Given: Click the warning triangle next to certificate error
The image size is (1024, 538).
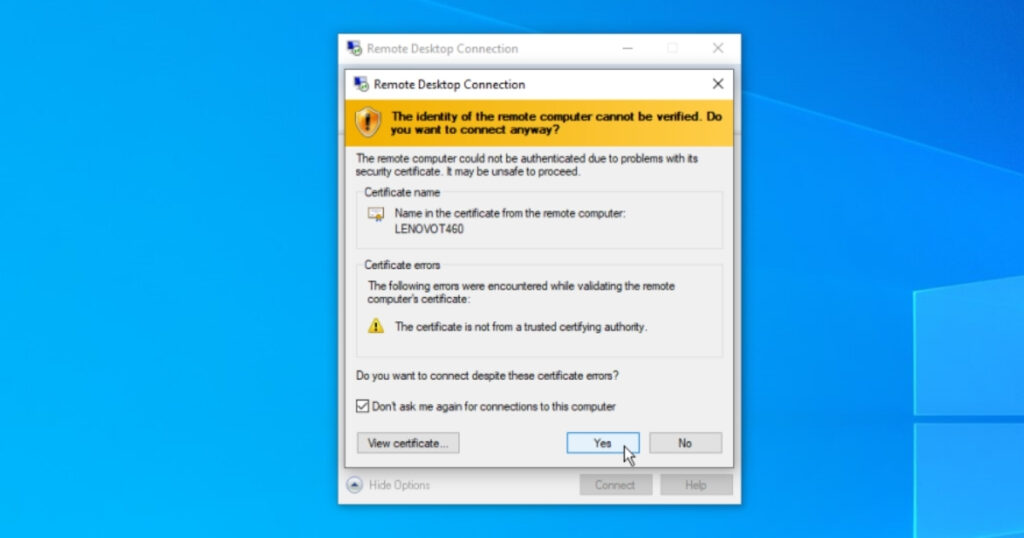Looking at the screenshot, I should click(x=376, y=326).
